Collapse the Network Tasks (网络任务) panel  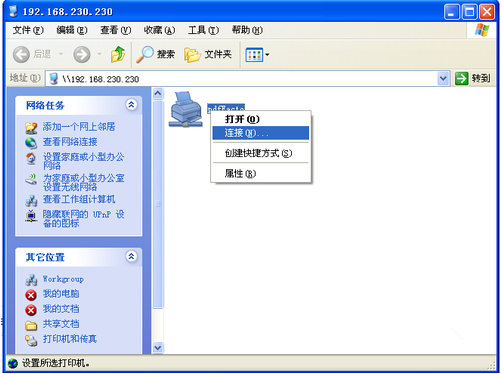(131, 105)
